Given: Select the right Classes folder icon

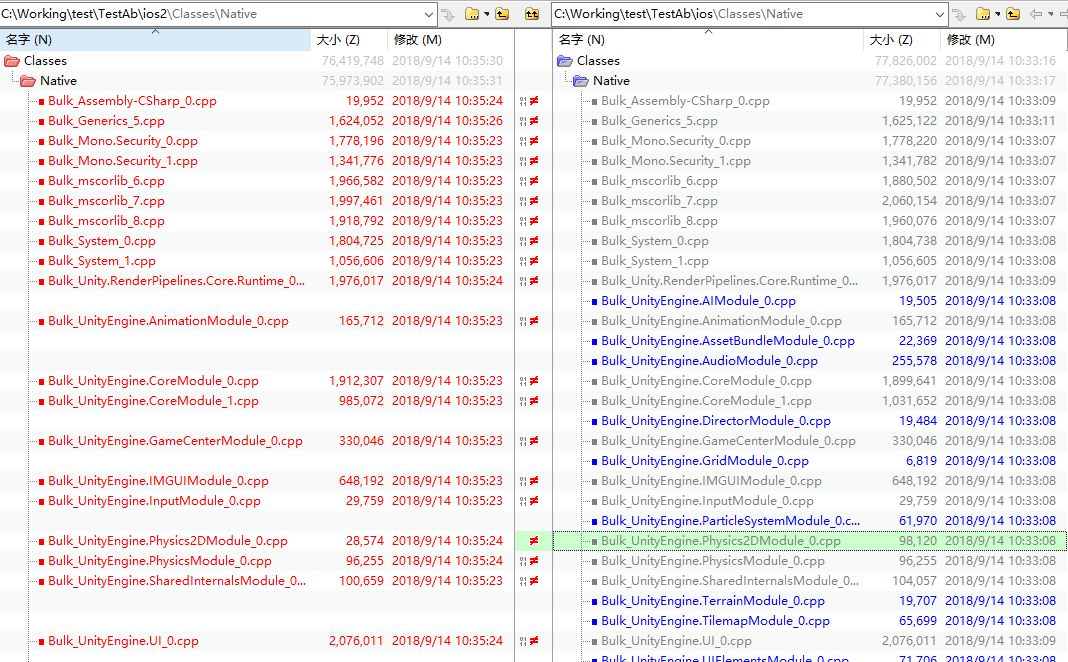Looking at the screenshot, I should click(565, 61).
